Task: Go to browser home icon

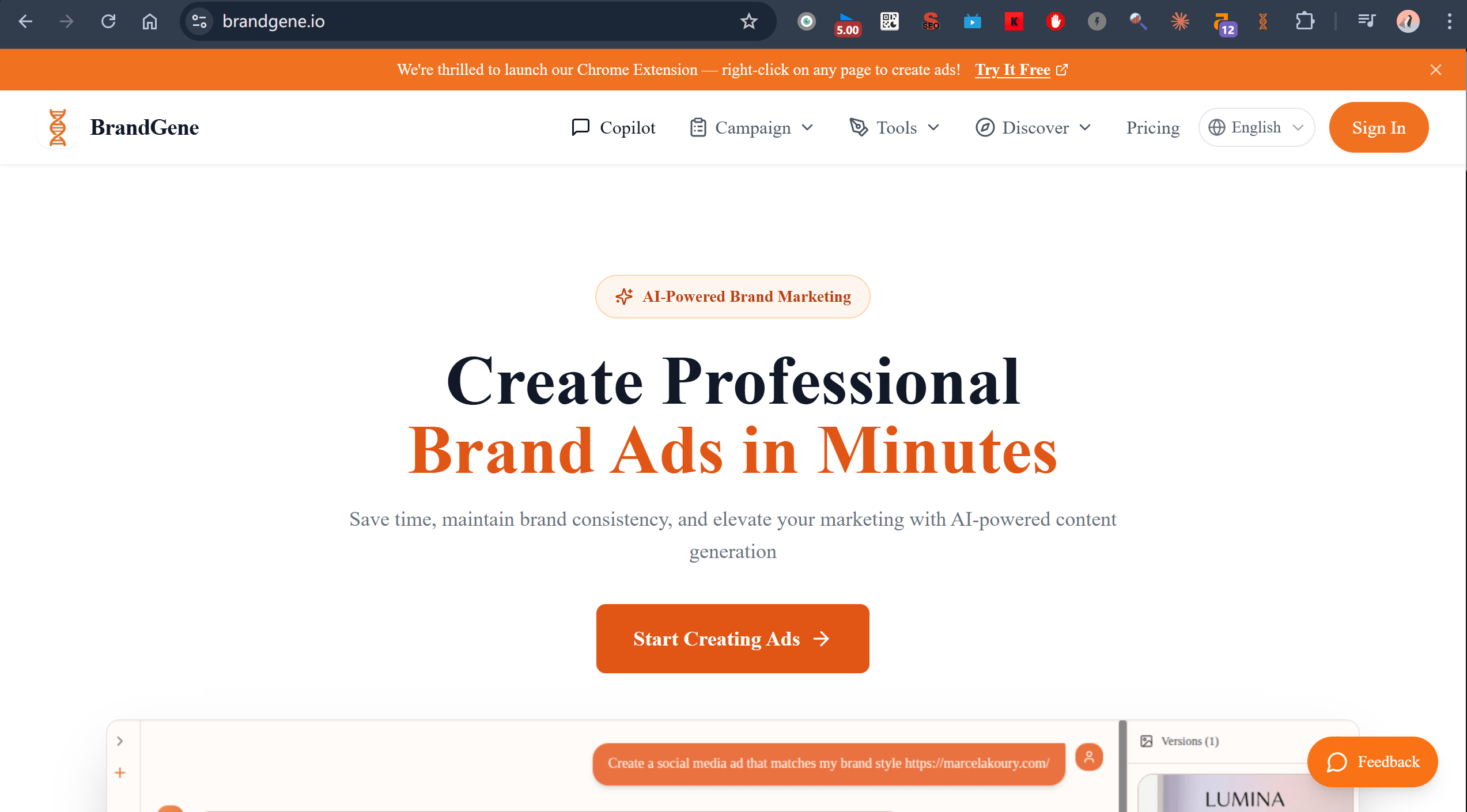Action: (x=150, y=21)
